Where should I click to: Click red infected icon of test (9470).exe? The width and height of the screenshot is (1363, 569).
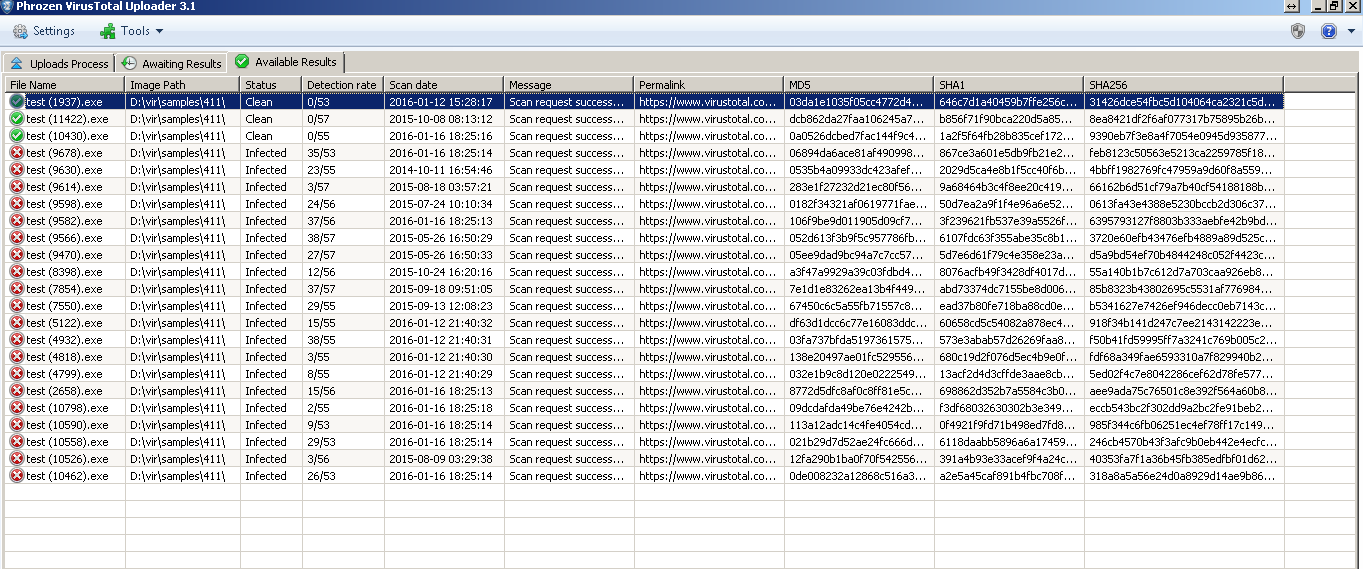(x=16, y=255)
